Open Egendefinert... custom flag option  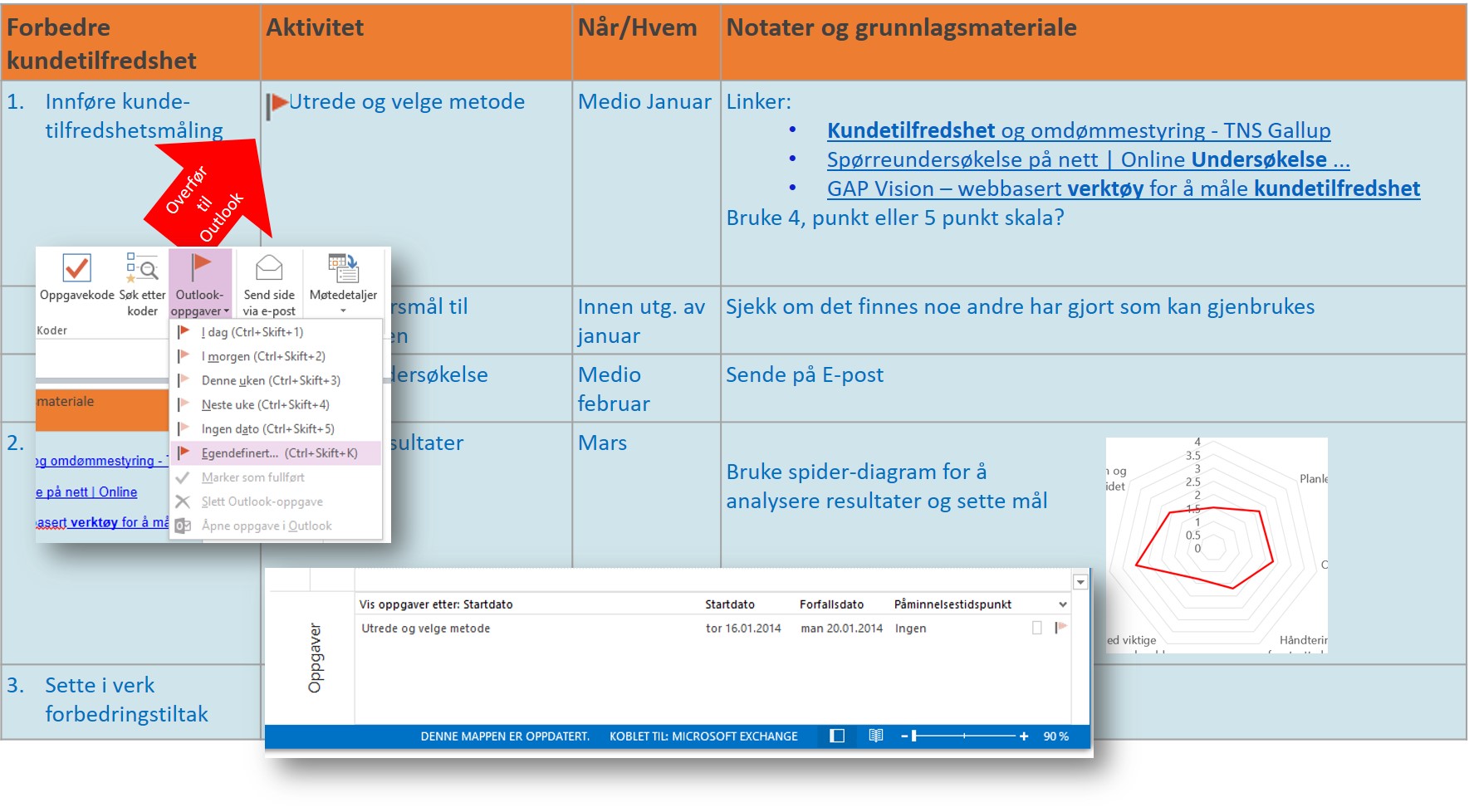pos(277,452)
